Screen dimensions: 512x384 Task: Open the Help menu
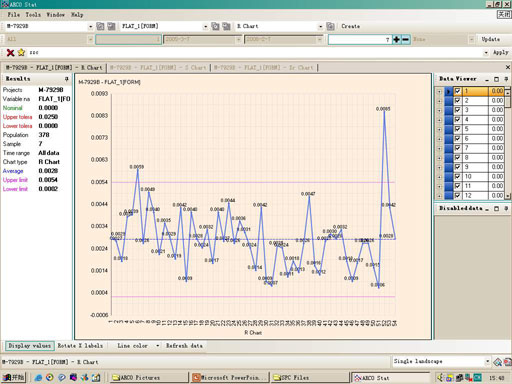[77, 15]
